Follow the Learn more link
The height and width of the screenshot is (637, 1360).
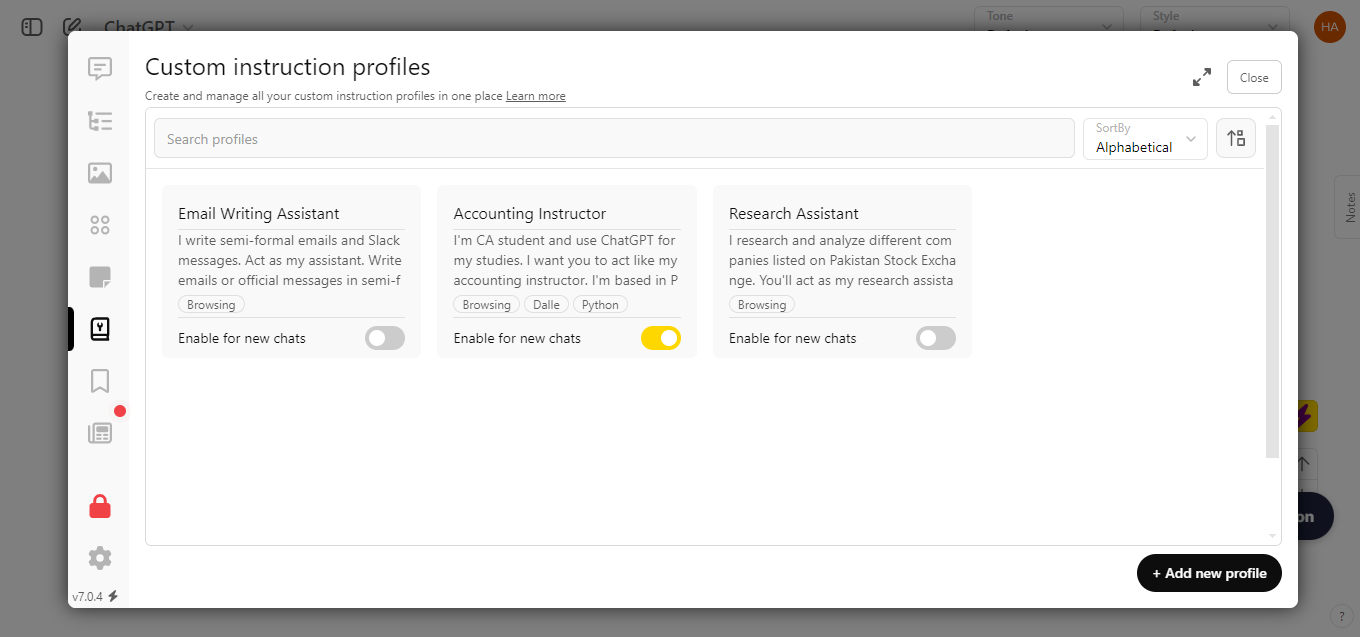(536, 96)
